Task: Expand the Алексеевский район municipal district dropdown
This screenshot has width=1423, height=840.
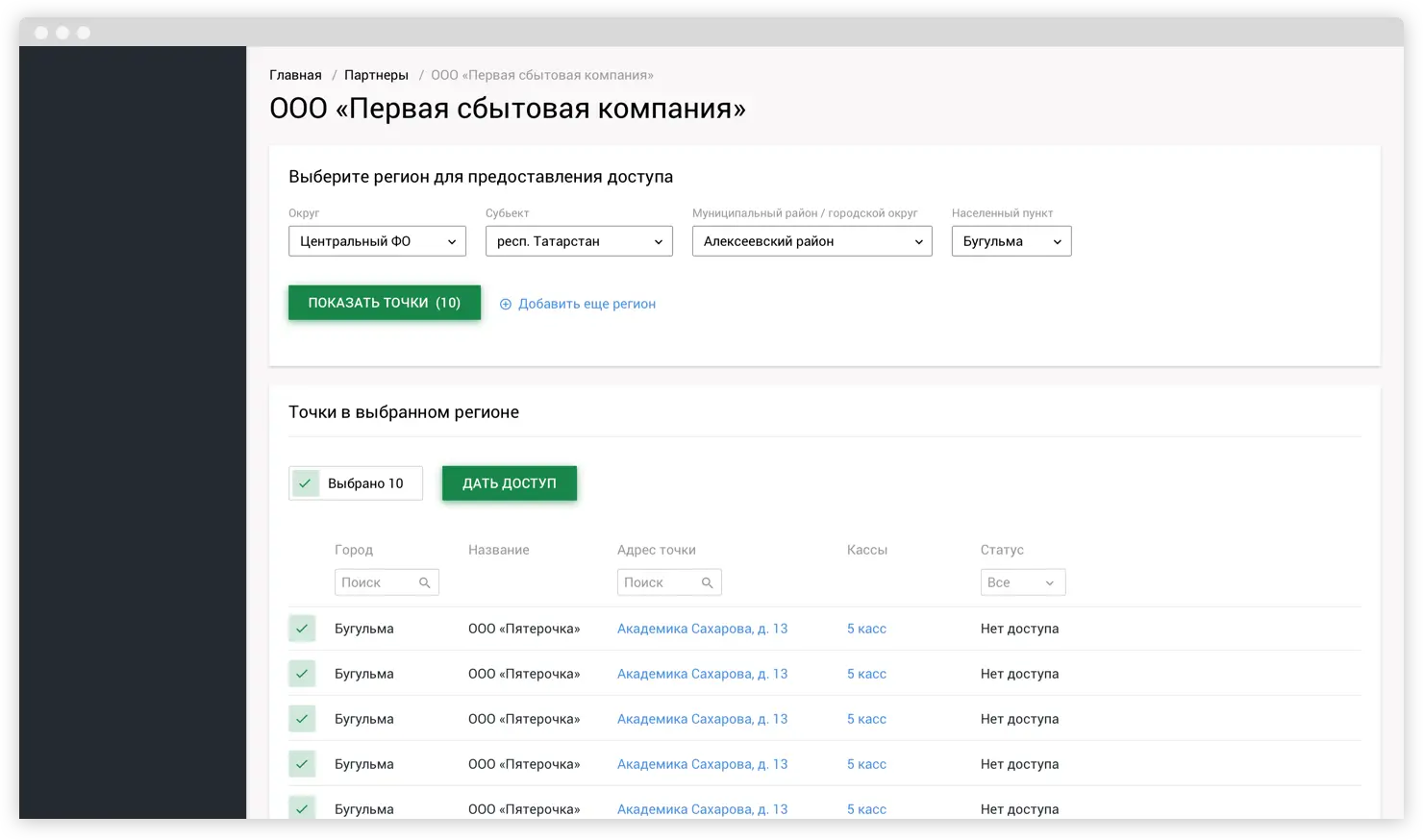Action: click(812, 241)
